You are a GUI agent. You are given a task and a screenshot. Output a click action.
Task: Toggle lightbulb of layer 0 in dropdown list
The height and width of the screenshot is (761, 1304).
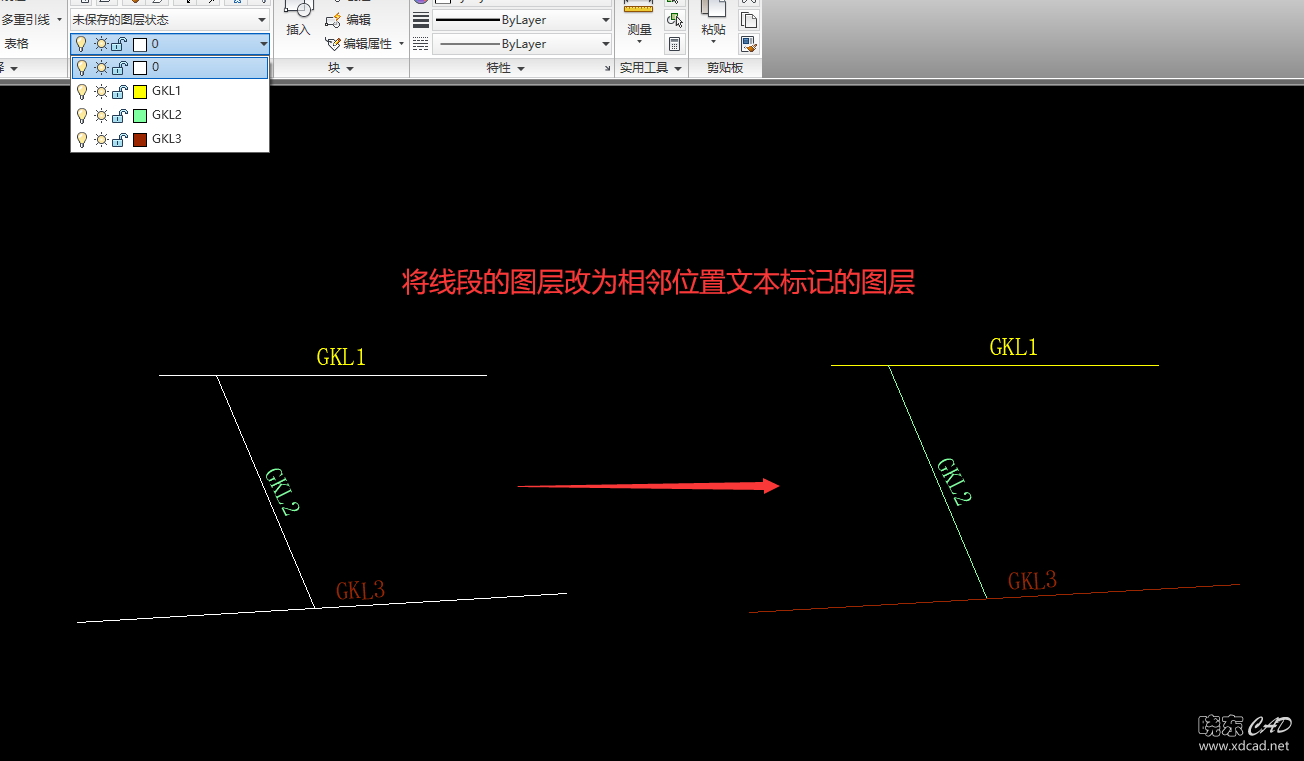pos(82,67)
